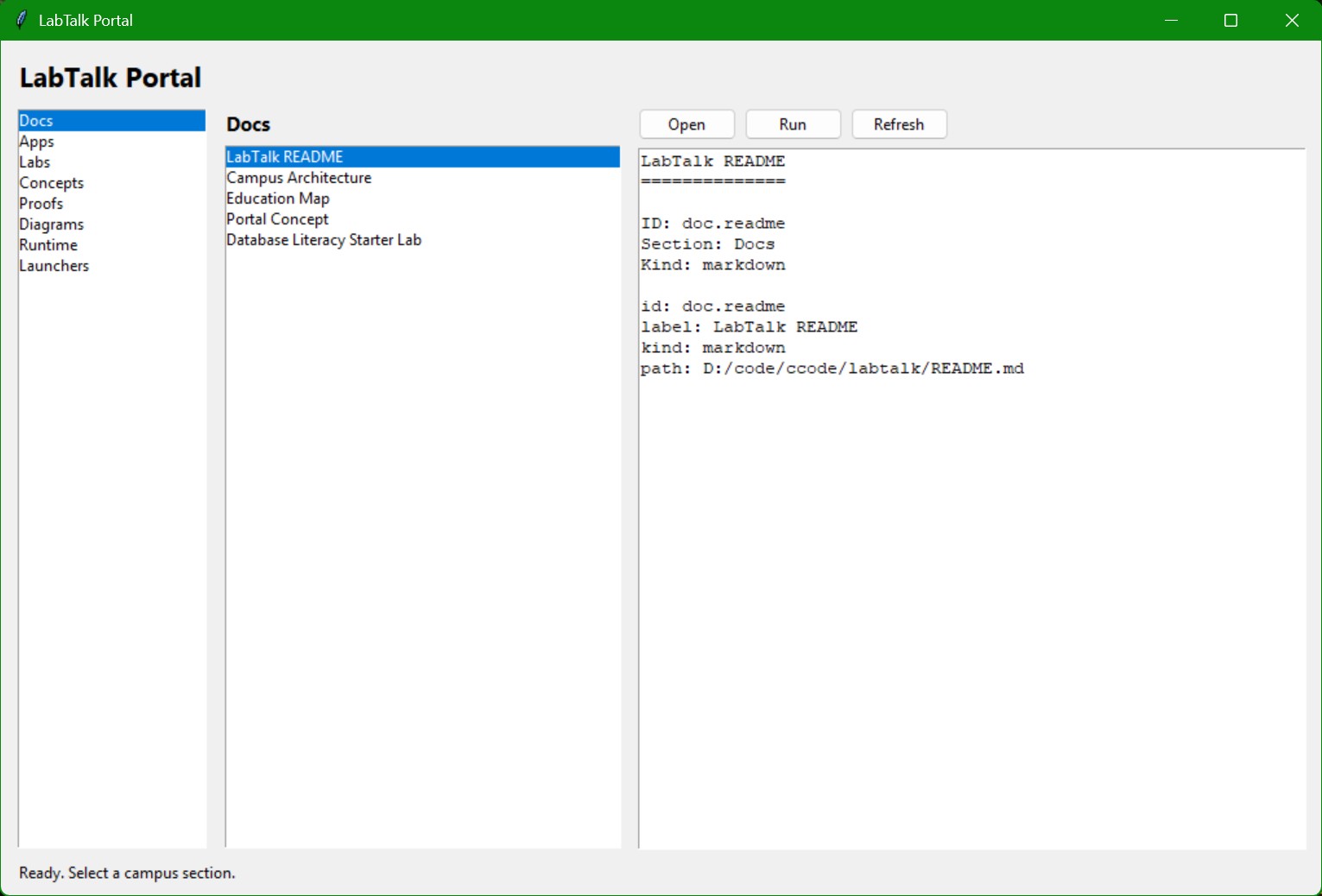Maximize the LabTalk Portal window
Image resolution: width=1322 pixels, height=896 pixels.
click(1231, 20)
